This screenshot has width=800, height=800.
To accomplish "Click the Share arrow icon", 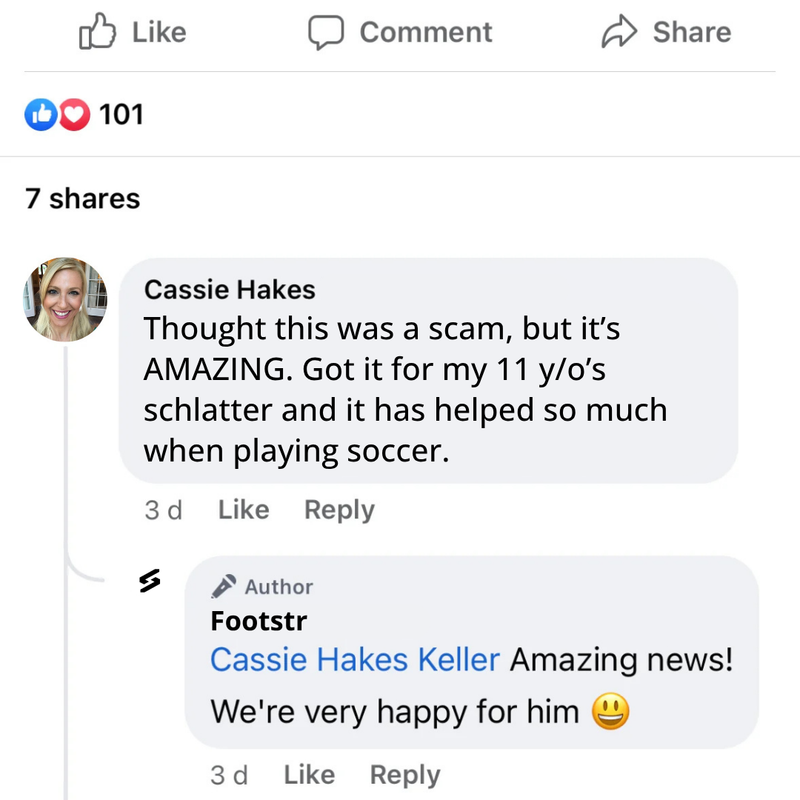I will click(620, 32).
